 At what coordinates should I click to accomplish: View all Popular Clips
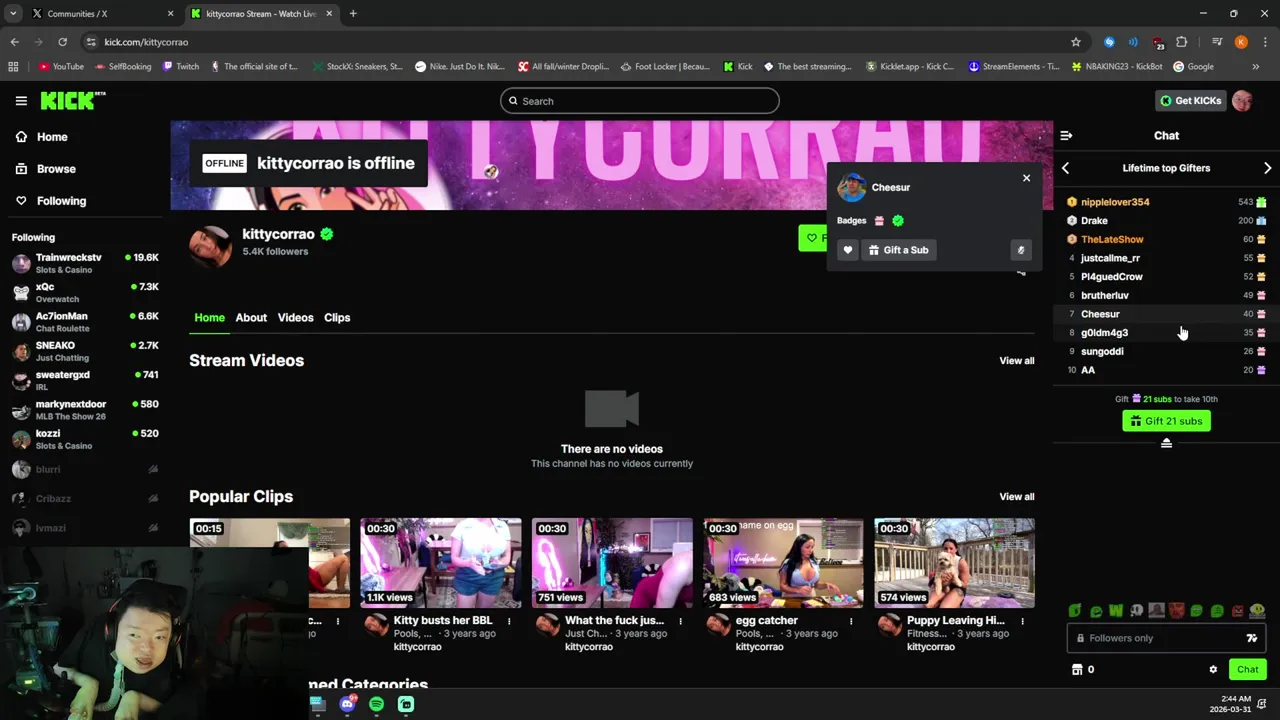click(1016, 497)
